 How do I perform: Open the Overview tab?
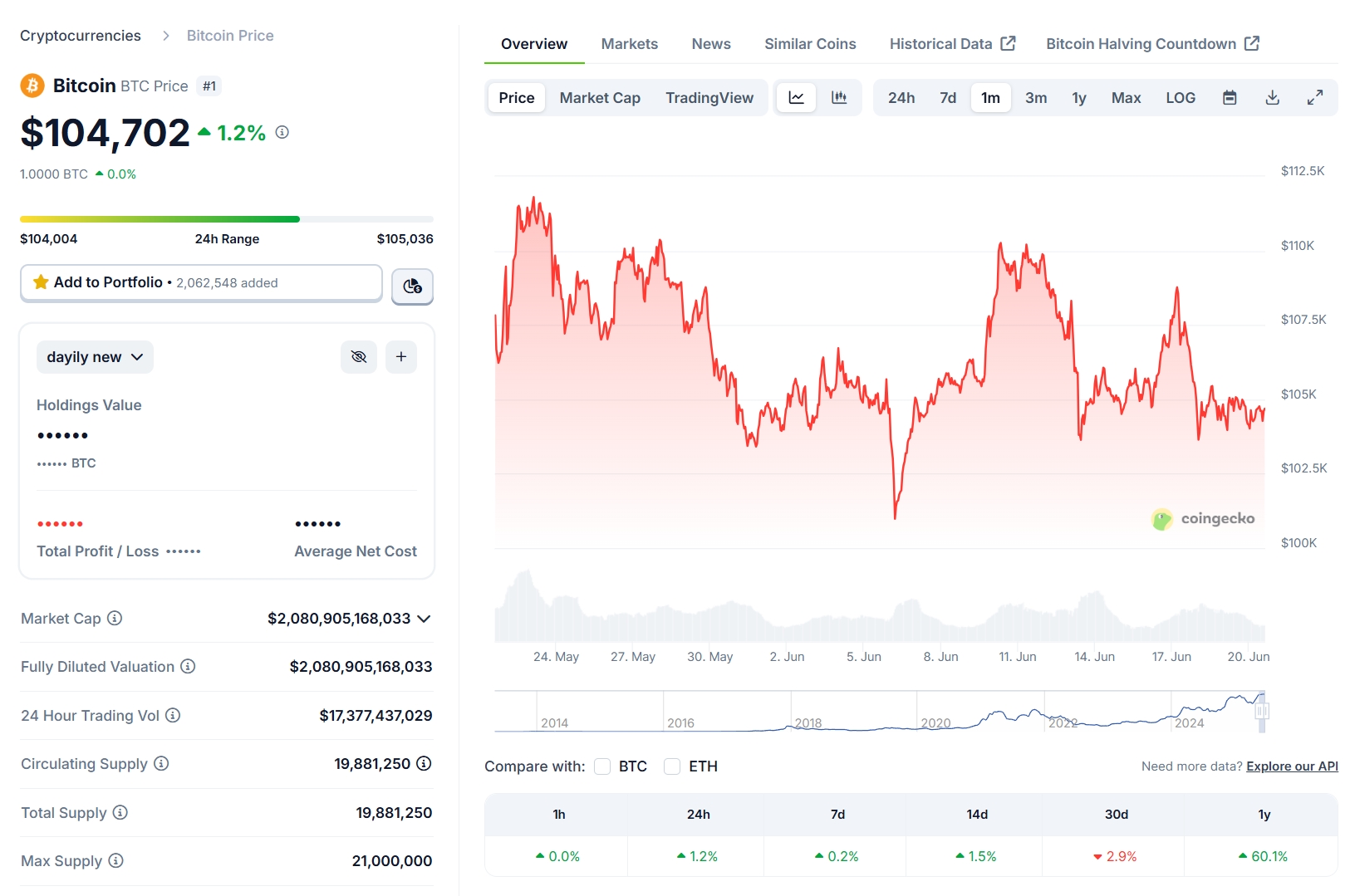[534, 44]
